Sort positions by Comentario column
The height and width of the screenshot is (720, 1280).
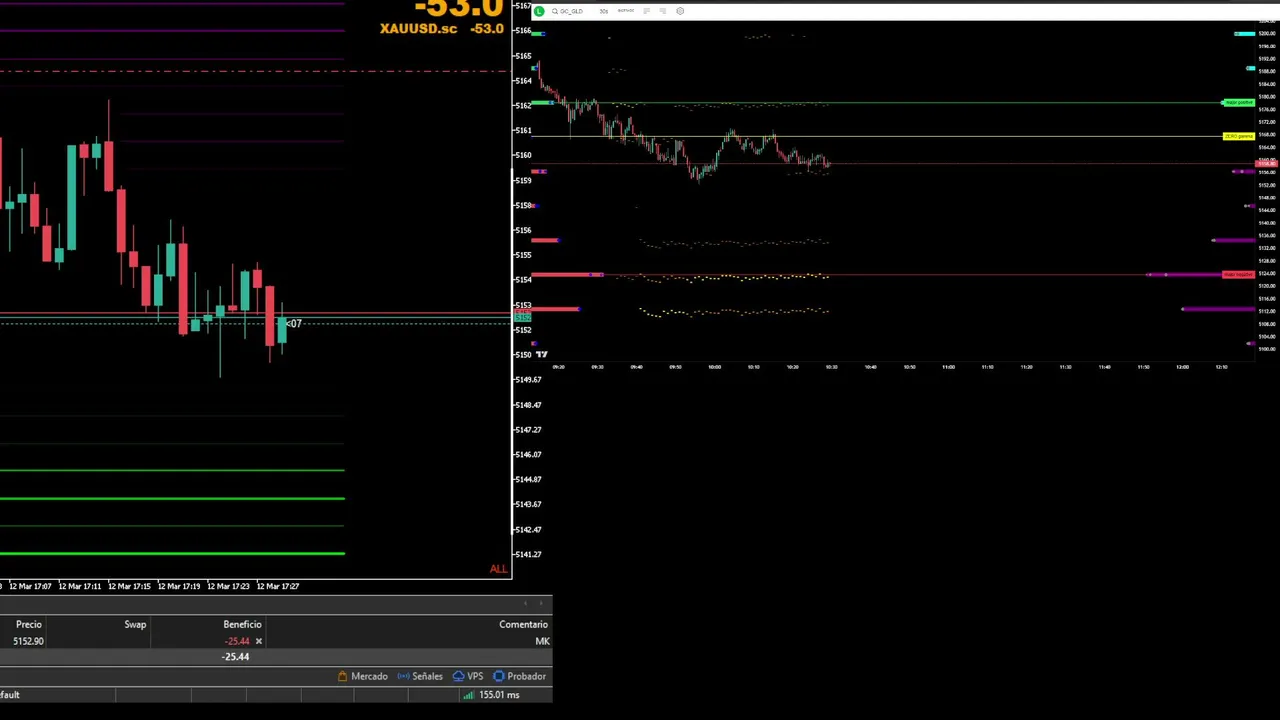tap(523, 624)
